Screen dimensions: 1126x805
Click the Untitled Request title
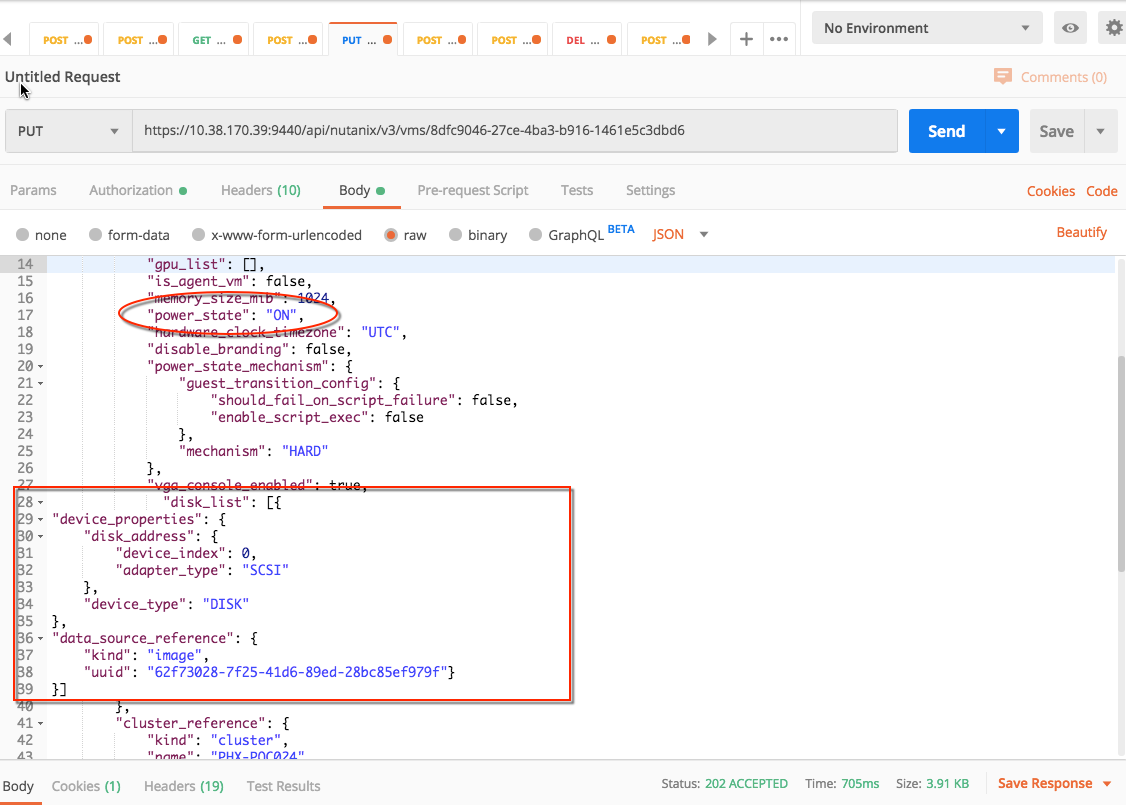pyautogui.click(x=62, y=77)
